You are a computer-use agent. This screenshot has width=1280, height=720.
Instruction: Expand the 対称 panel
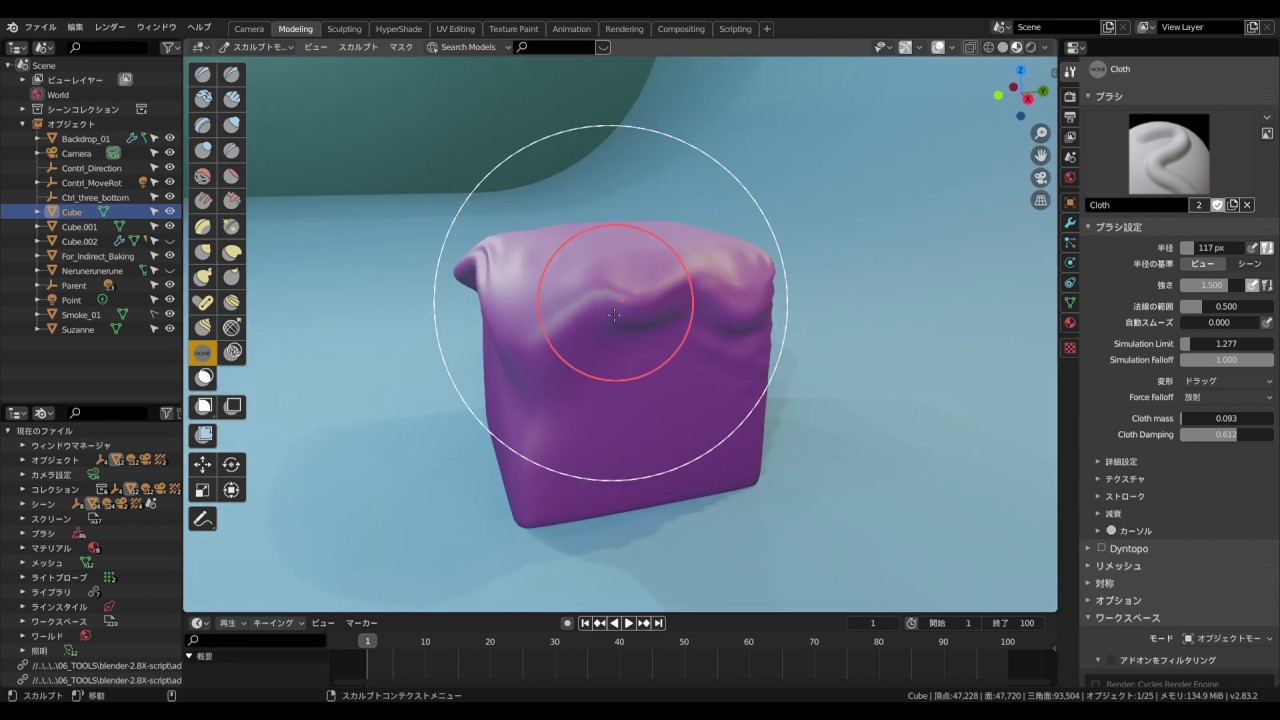pos(1104,583)
